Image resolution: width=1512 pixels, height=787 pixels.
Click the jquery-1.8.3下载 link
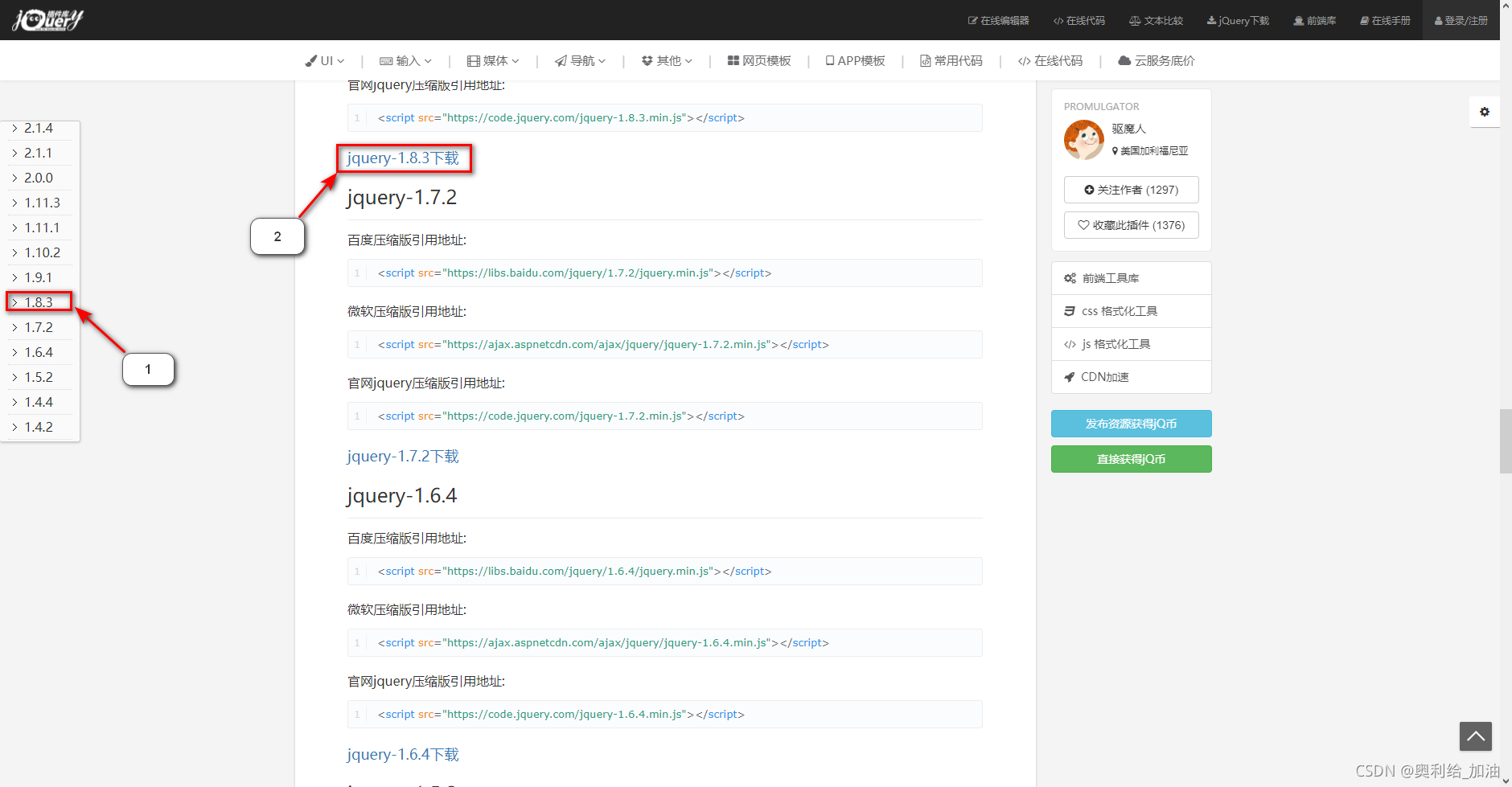coord(403,158)
